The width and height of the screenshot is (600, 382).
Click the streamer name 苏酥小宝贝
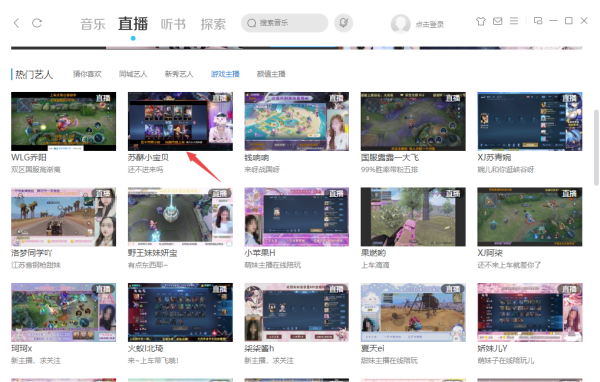(x=148, y=157)
